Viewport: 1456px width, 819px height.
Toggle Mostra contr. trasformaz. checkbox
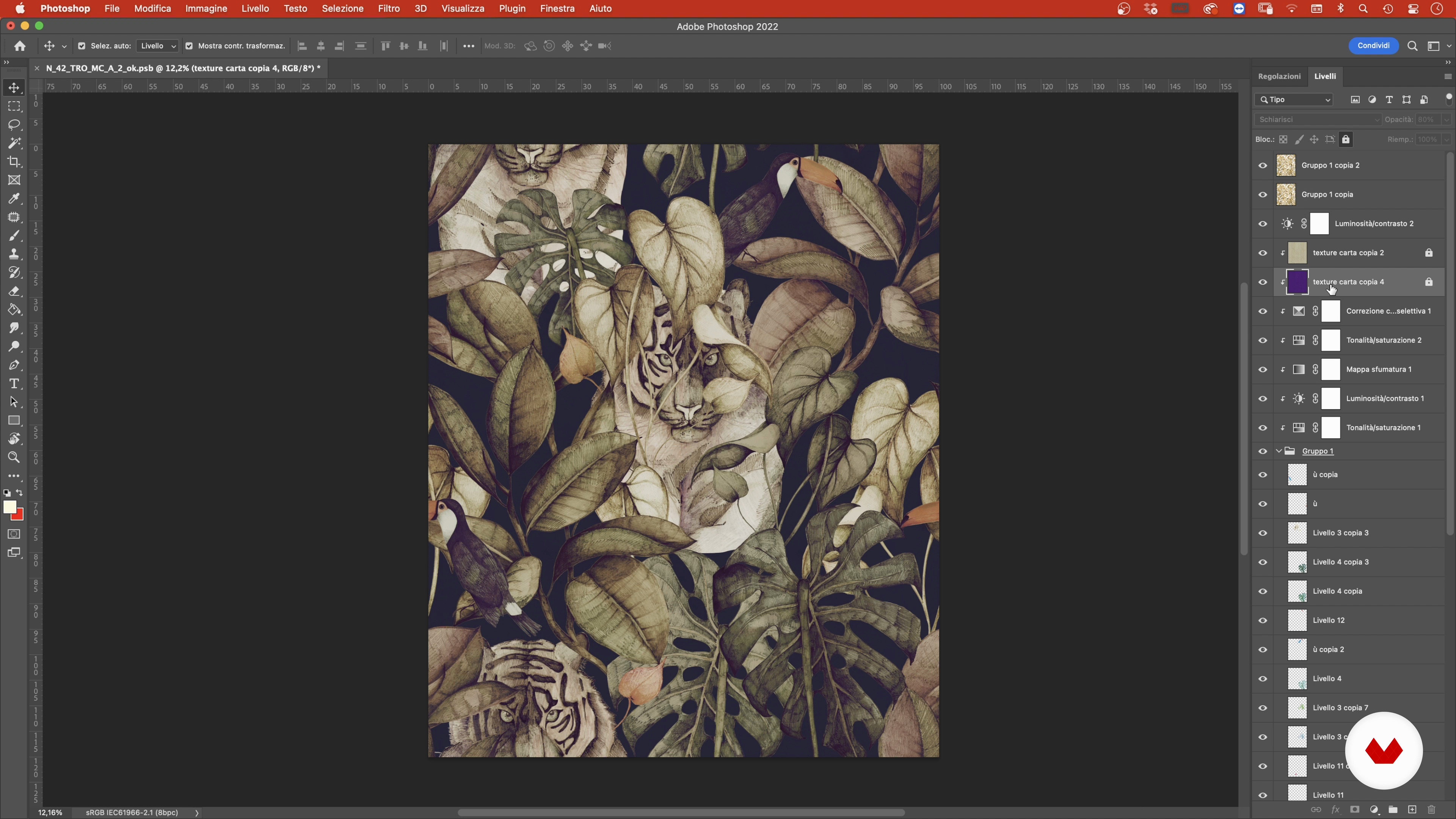pyautogui.click(x=189, y=46)
